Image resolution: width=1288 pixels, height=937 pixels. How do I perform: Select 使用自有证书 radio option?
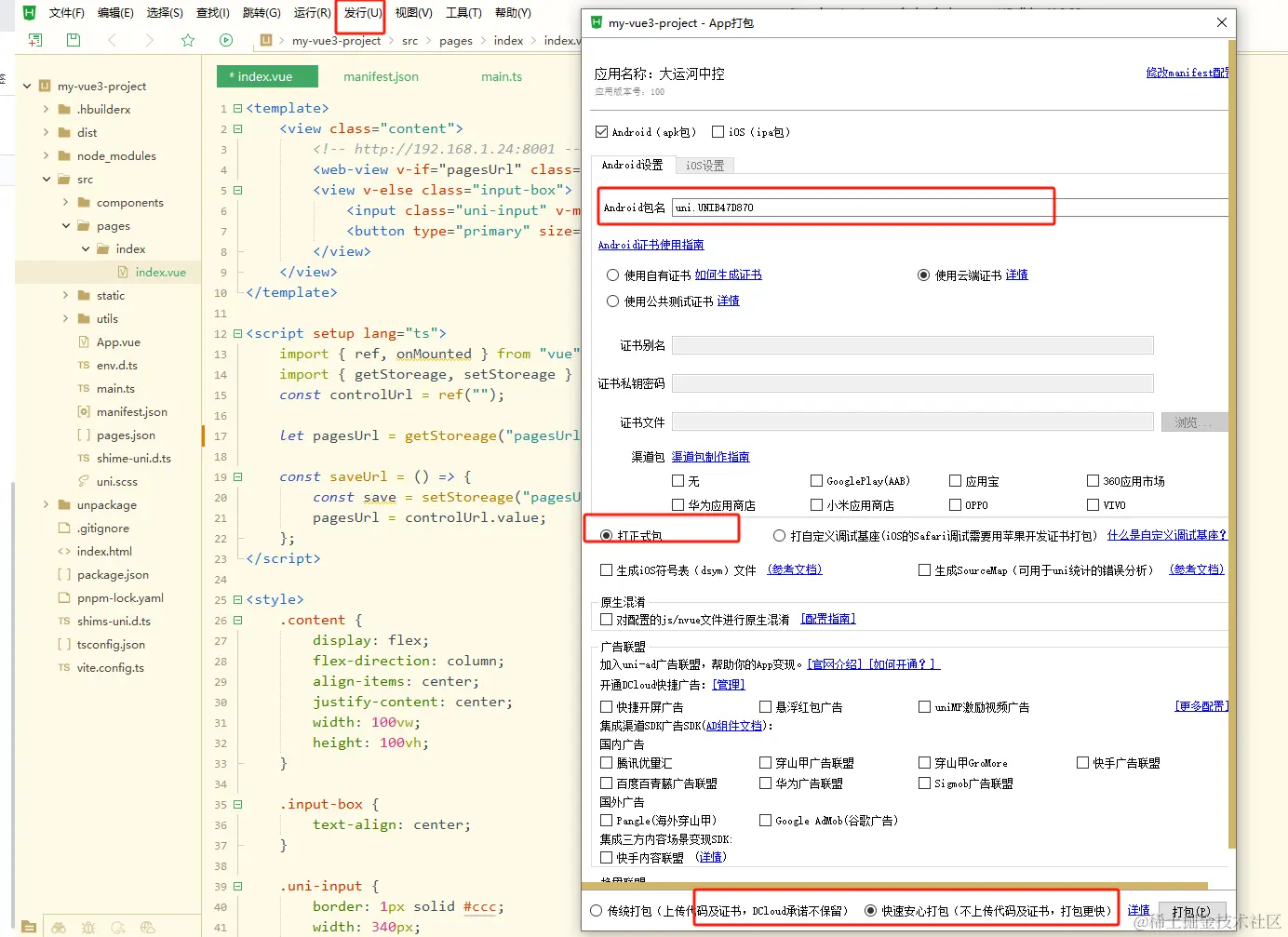coord(612,275)
